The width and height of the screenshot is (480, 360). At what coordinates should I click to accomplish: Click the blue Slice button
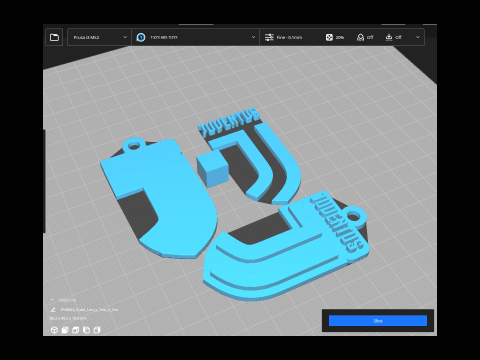click(x=378, y=321)
